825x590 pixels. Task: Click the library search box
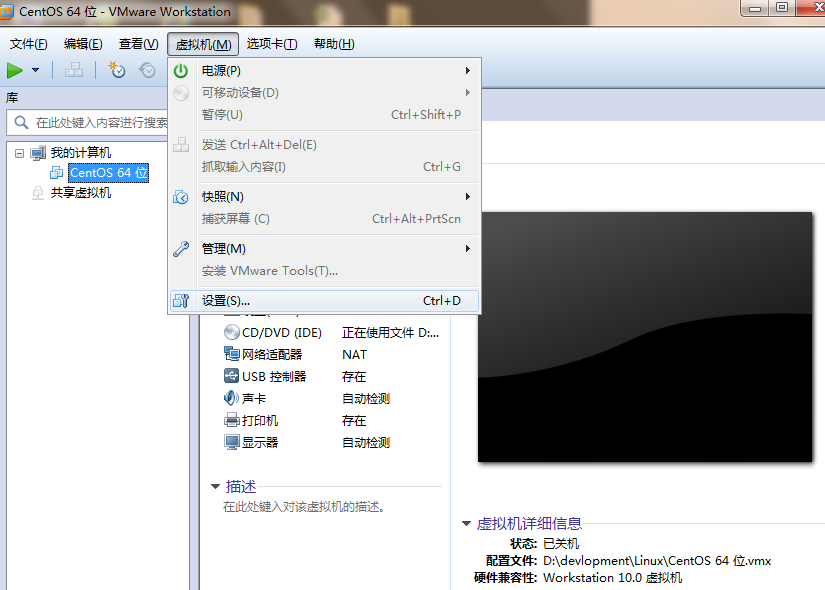point(88,123)
